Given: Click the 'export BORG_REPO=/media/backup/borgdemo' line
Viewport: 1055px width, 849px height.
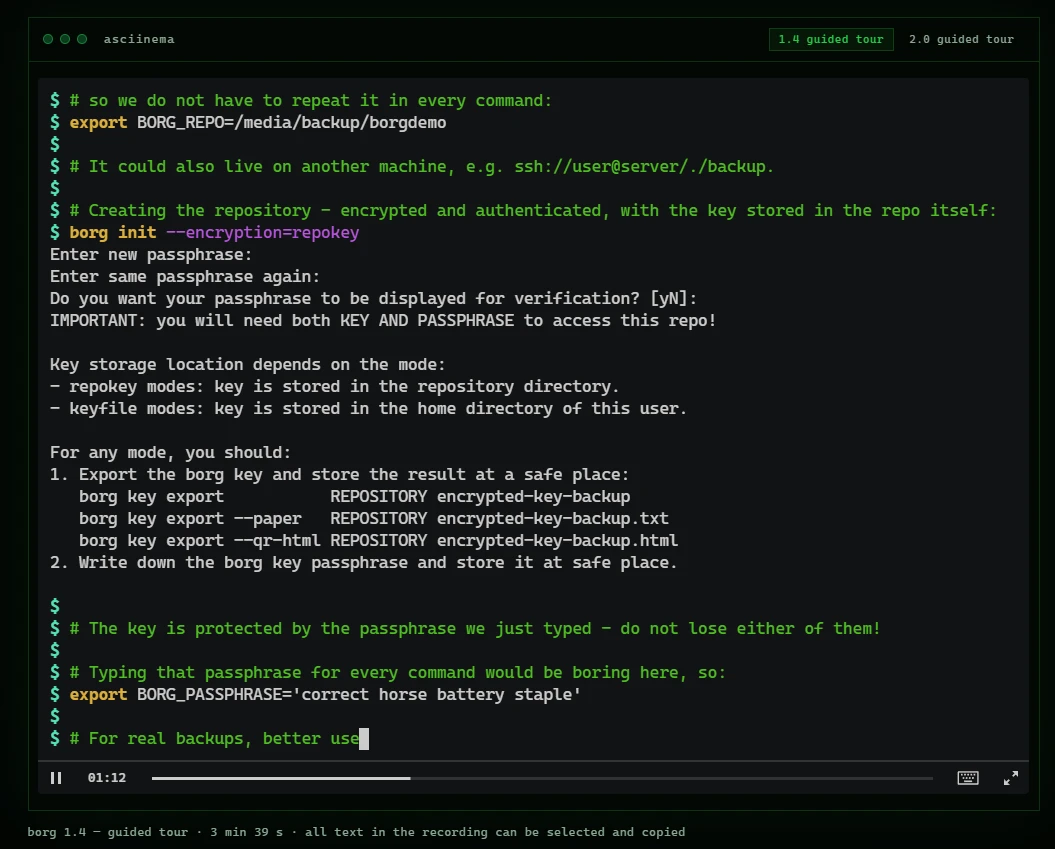Looking at the screenshot, I should coord(248,122).
